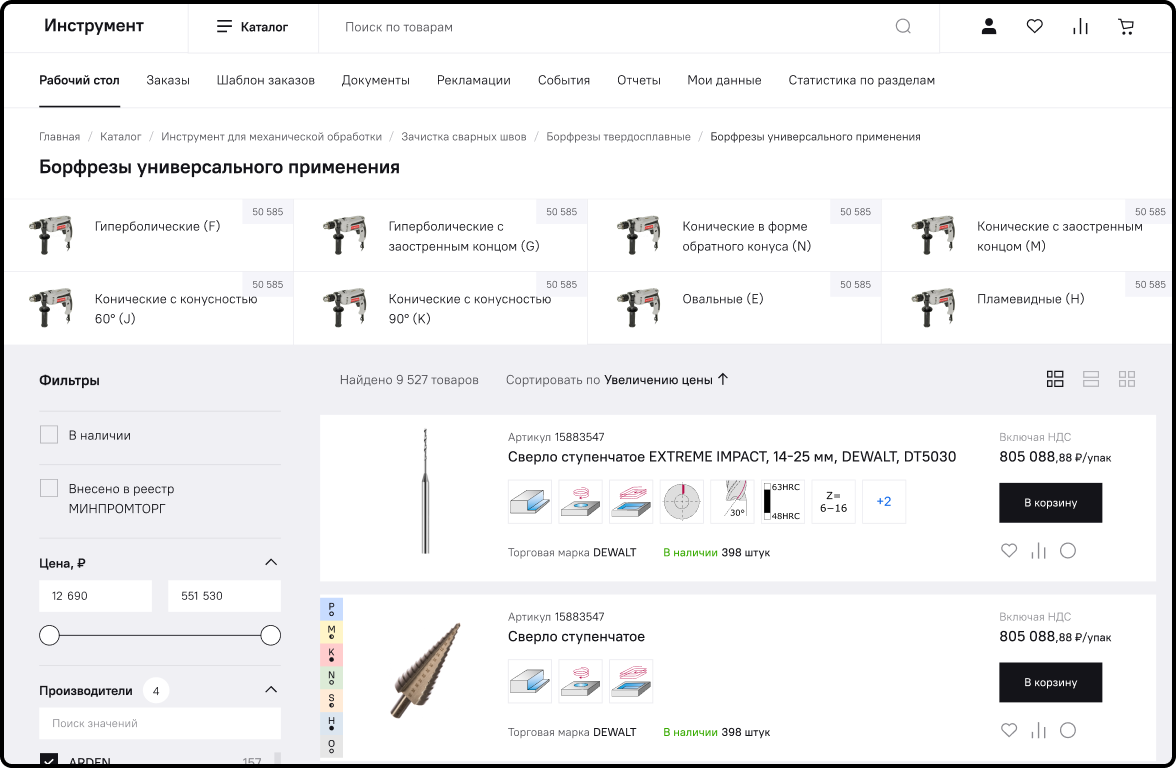The image size is (1176, 768).
Task: Go to Главная breadcrumb
Action: point(59,136)
